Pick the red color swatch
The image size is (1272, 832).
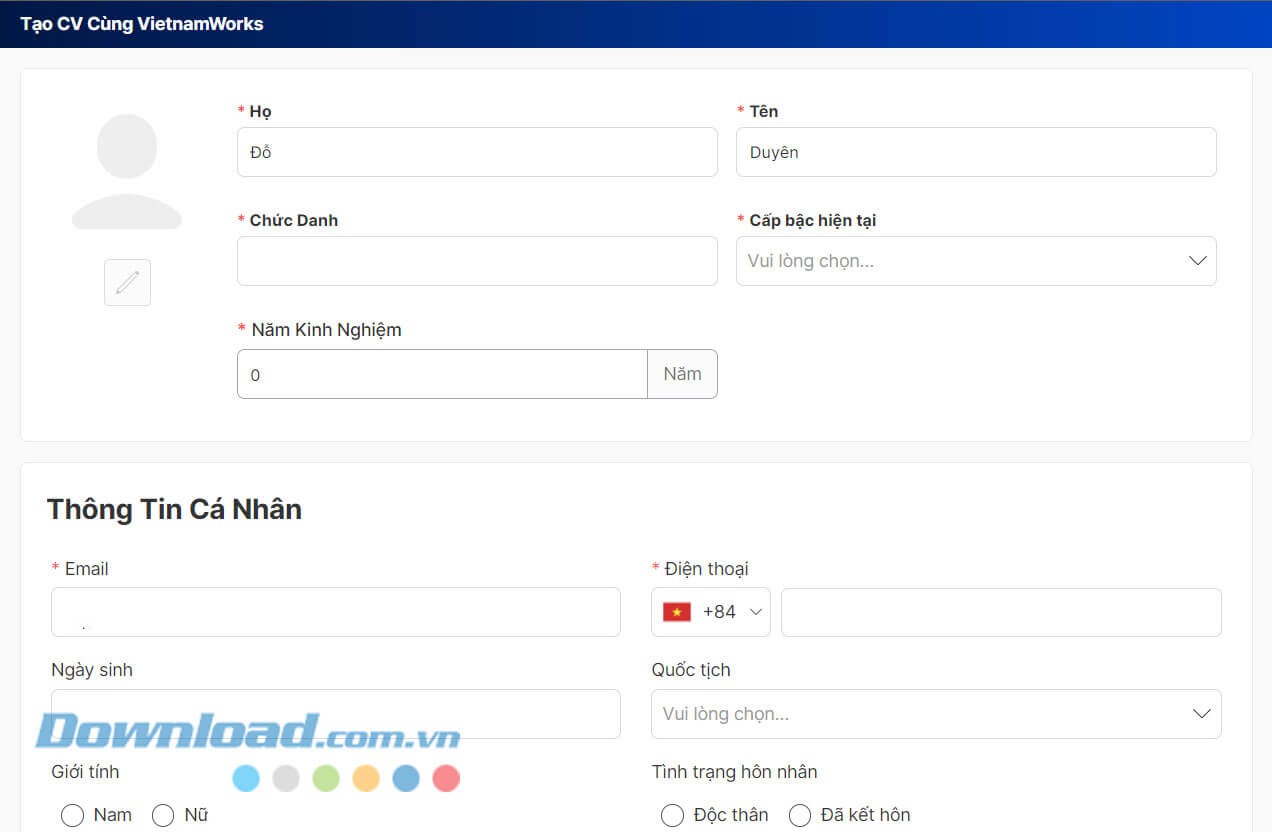point(446,778)
